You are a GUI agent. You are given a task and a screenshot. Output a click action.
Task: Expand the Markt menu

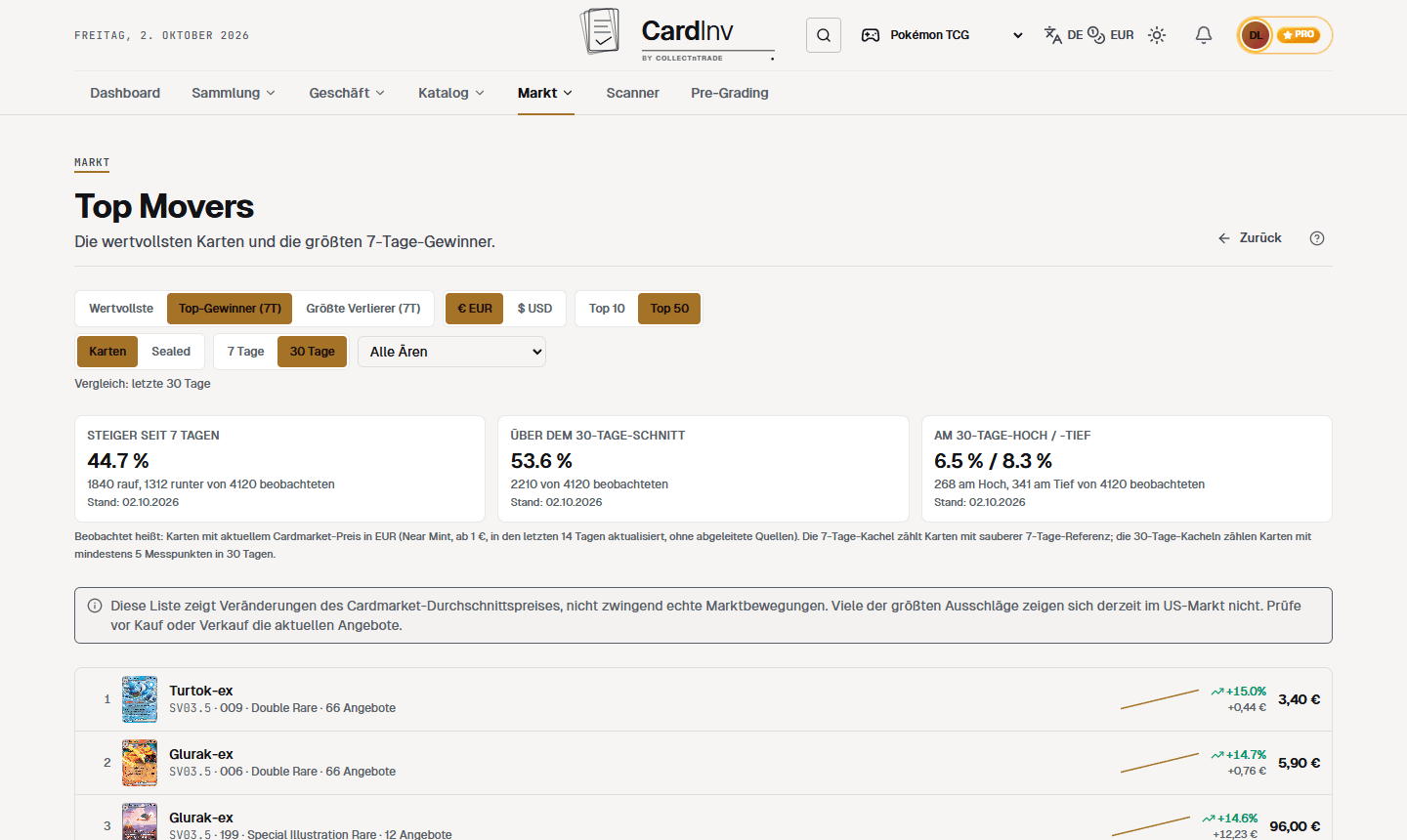click(x=545, y=93)
